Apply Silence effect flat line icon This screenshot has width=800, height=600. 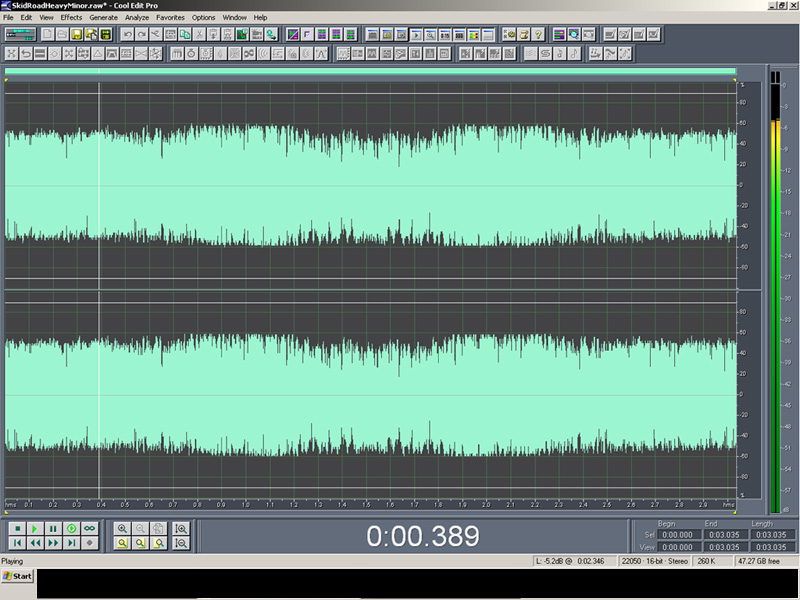40,54
